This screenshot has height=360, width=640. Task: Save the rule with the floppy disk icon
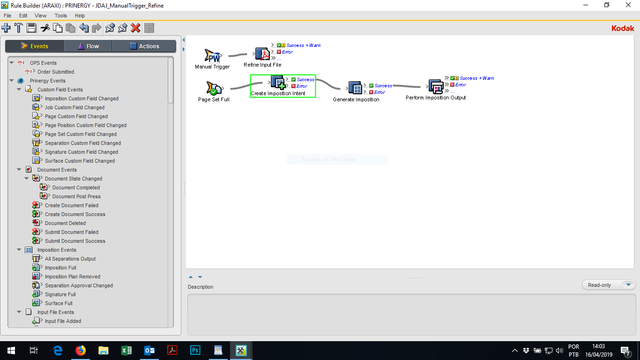(x=31, y=28)
